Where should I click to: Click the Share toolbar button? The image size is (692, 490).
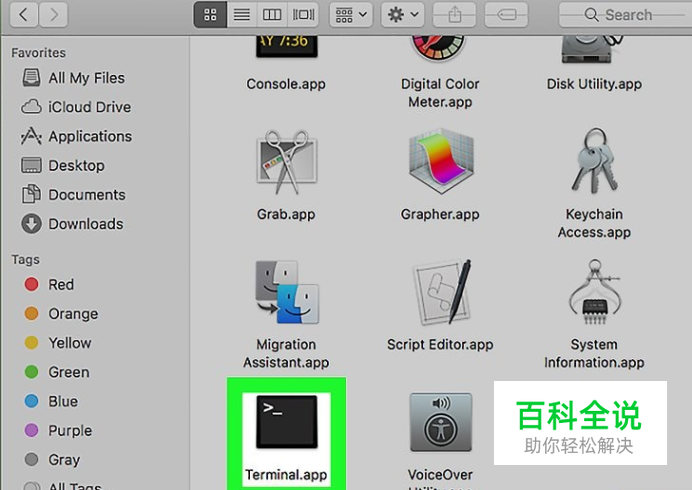pyautogui.click(x=455, y=15)
